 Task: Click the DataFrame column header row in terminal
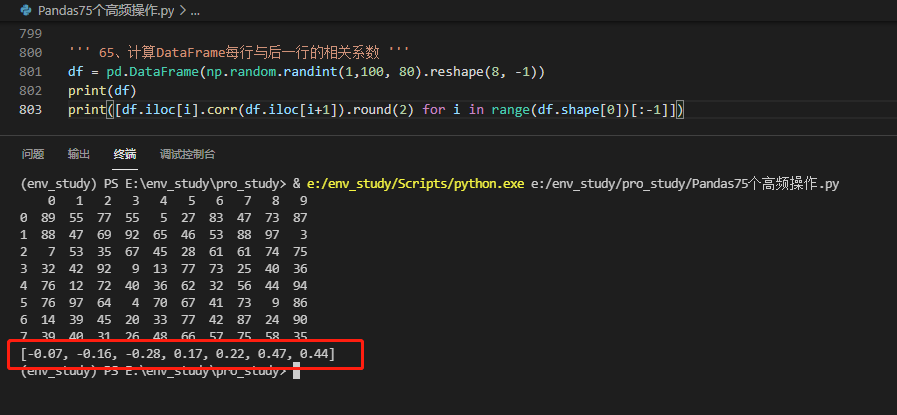coord(177,201)
